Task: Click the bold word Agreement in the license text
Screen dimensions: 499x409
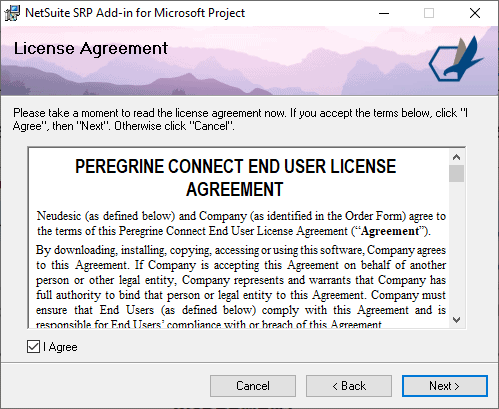Action: point(390,231)
